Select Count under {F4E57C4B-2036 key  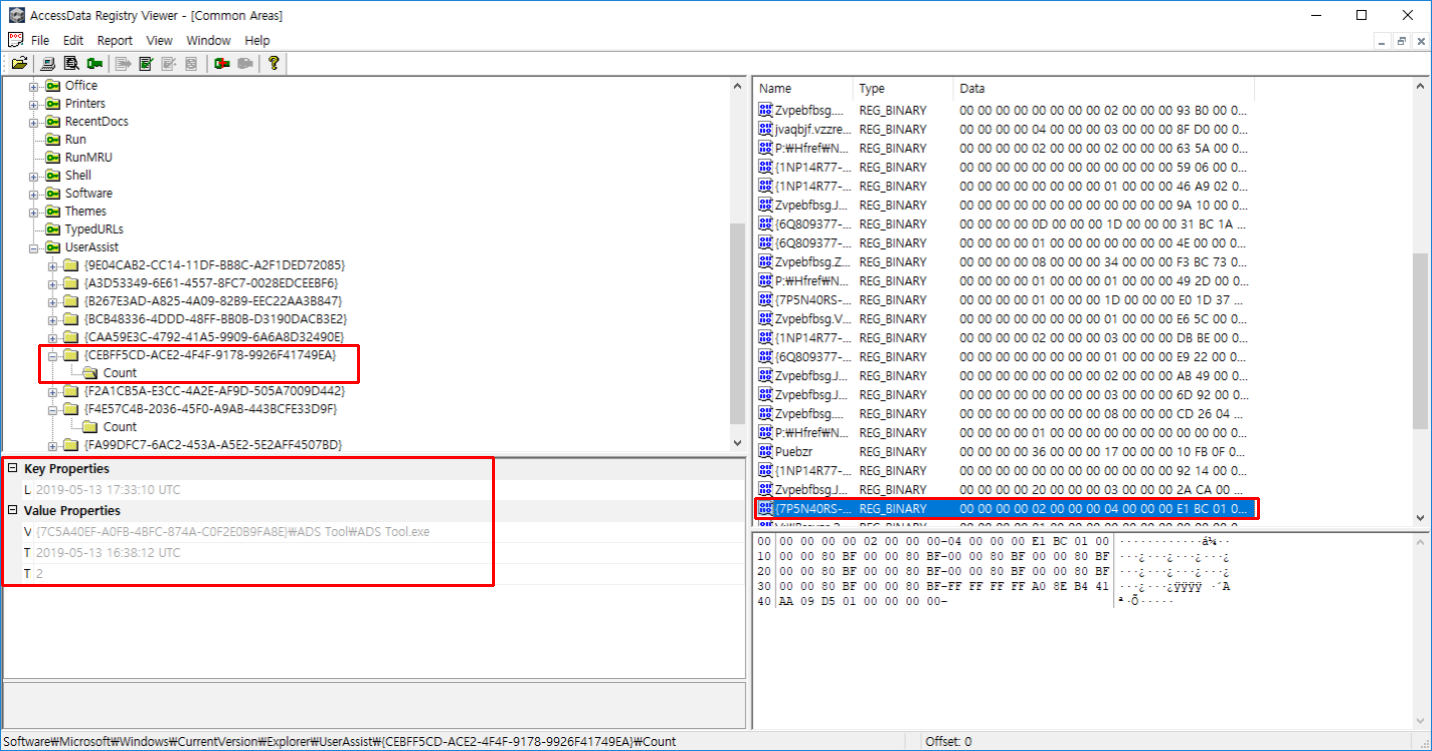point(120,427)
